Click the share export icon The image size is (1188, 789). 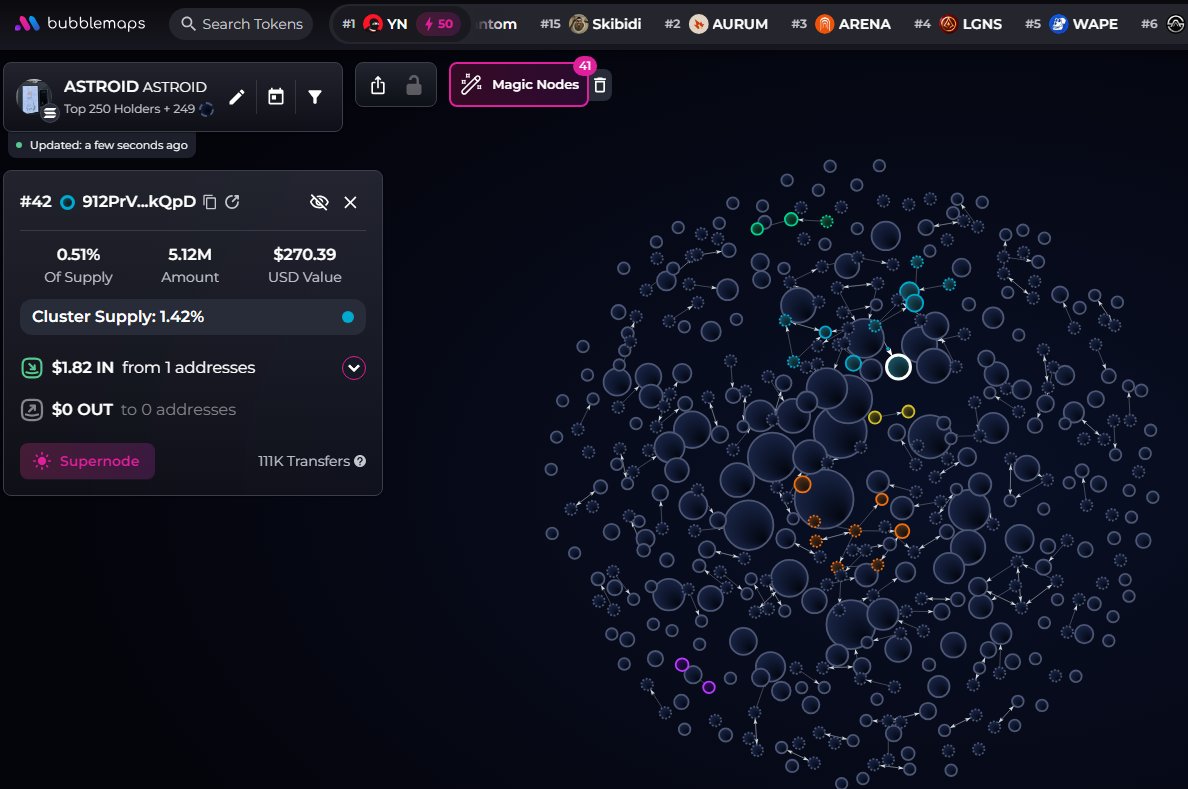378,85
